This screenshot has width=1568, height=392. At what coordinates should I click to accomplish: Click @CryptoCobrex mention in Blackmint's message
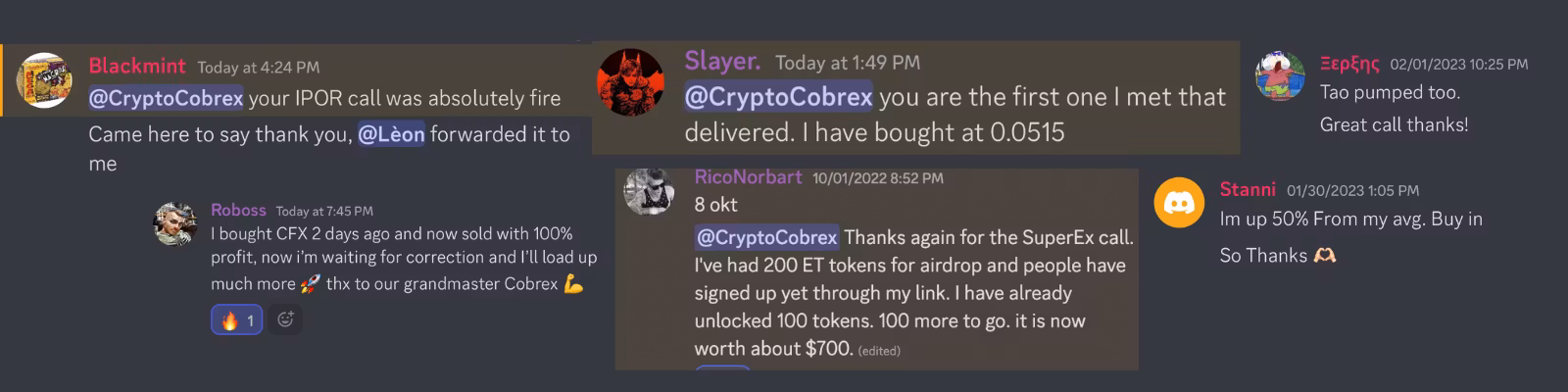click(x=166, y=98)
